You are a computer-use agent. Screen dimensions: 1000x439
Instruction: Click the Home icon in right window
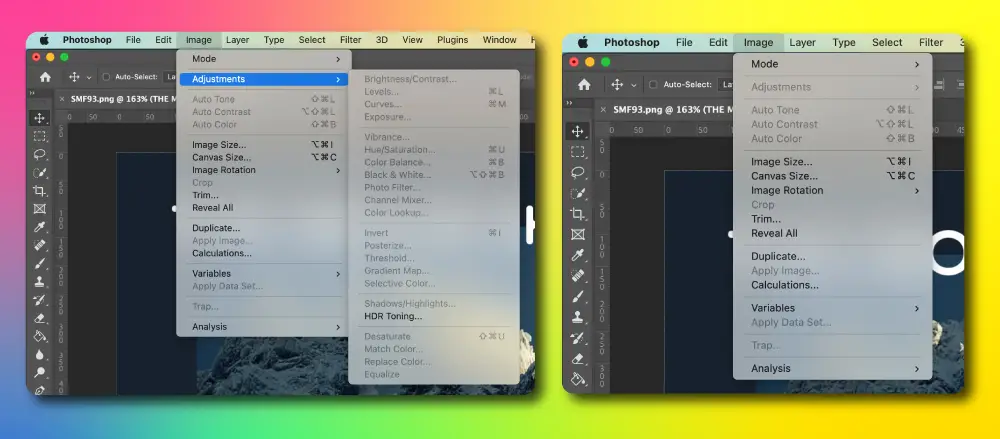584,84
